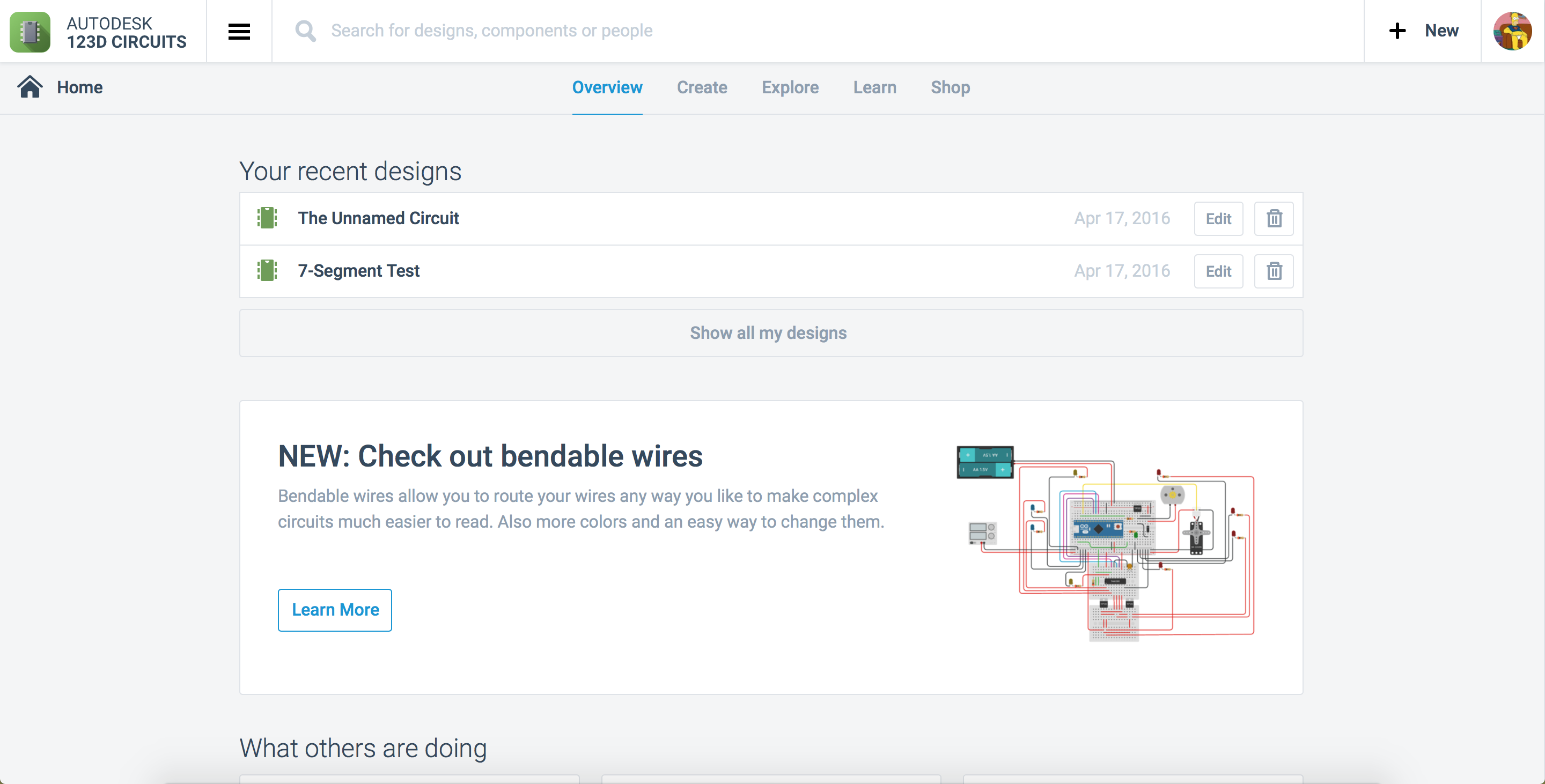
Task: Click the Home house icon
Action: (30, 87)
